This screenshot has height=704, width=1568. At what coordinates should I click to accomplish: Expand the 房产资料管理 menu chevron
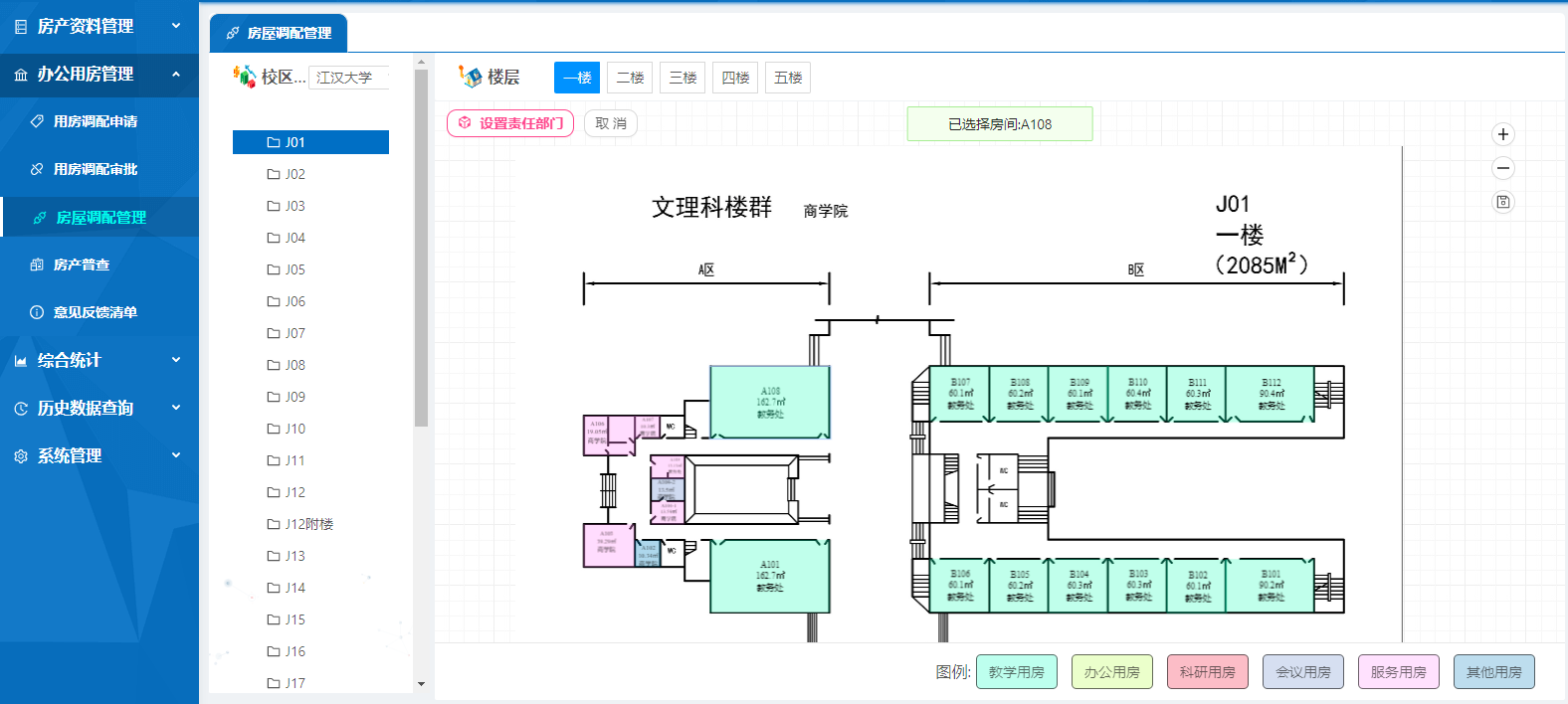coord(176,26)
